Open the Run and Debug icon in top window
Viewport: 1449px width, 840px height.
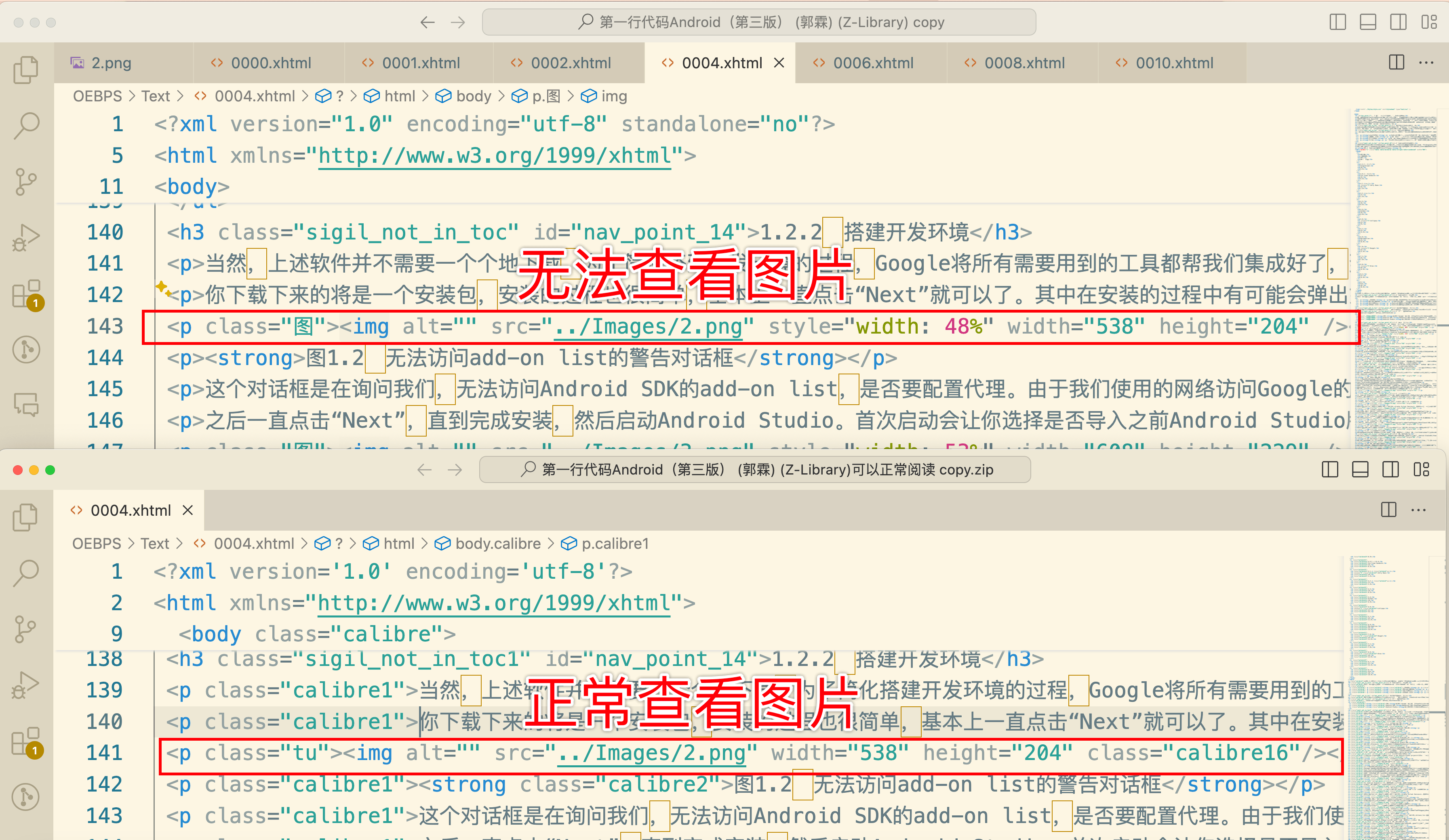(26, 237)
